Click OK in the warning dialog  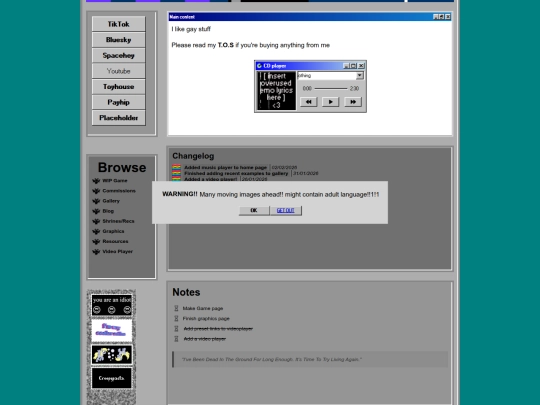click(254, 210)
